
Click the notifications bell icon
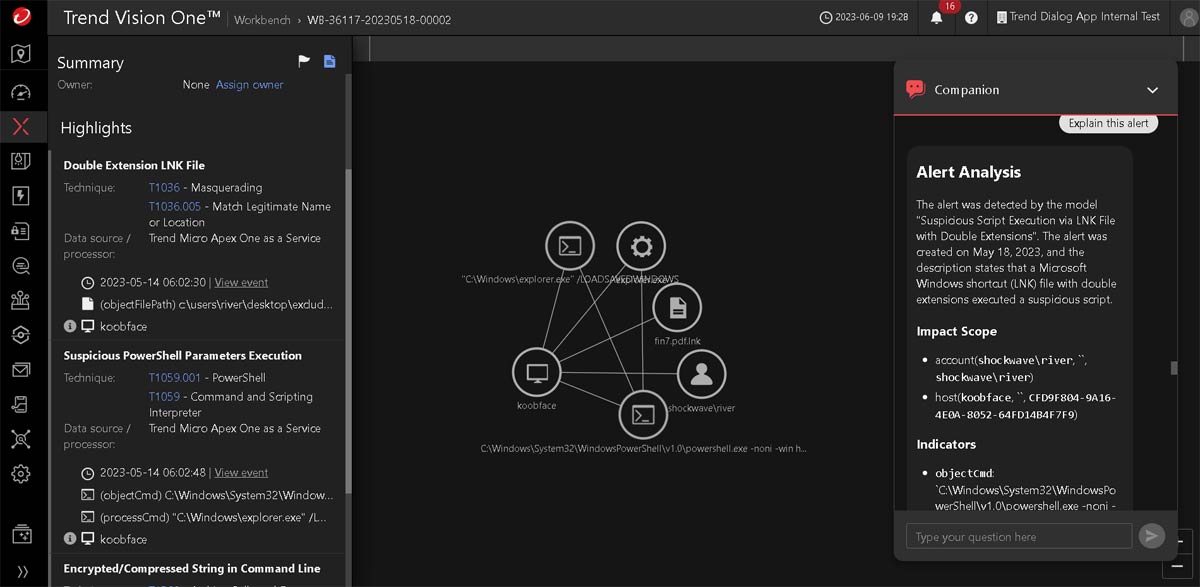click(937, 18)
